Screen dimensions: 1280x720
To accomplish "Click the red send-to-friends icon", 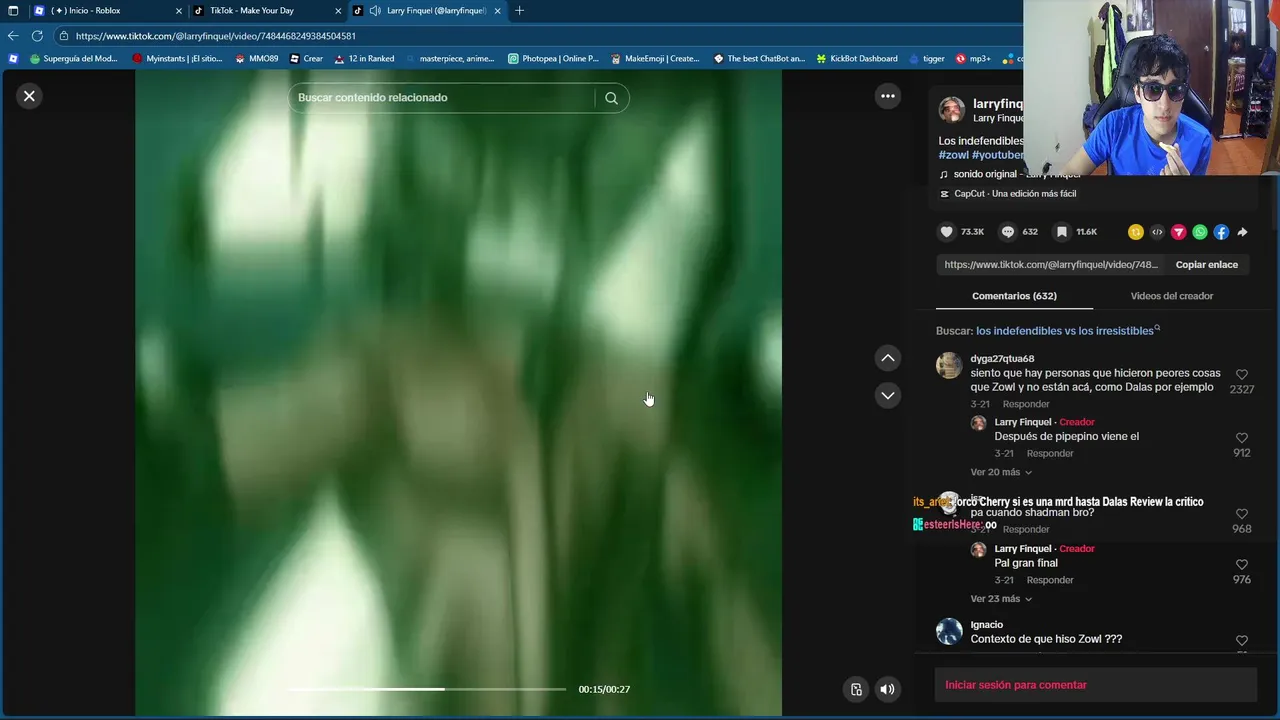I will point(1179,232).
